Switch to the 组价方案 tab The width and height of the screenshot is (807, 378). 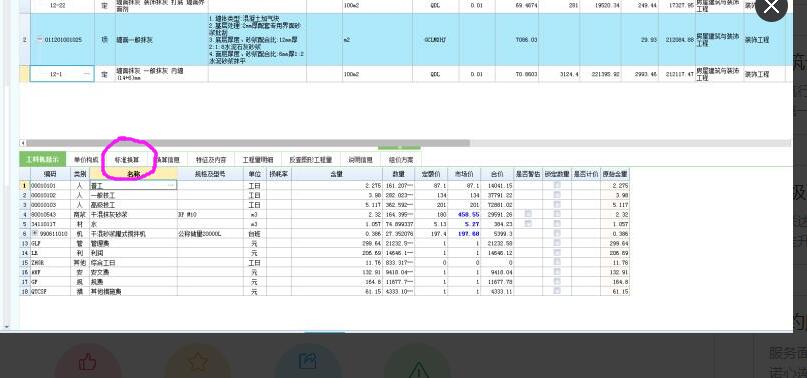pos(401,160)
